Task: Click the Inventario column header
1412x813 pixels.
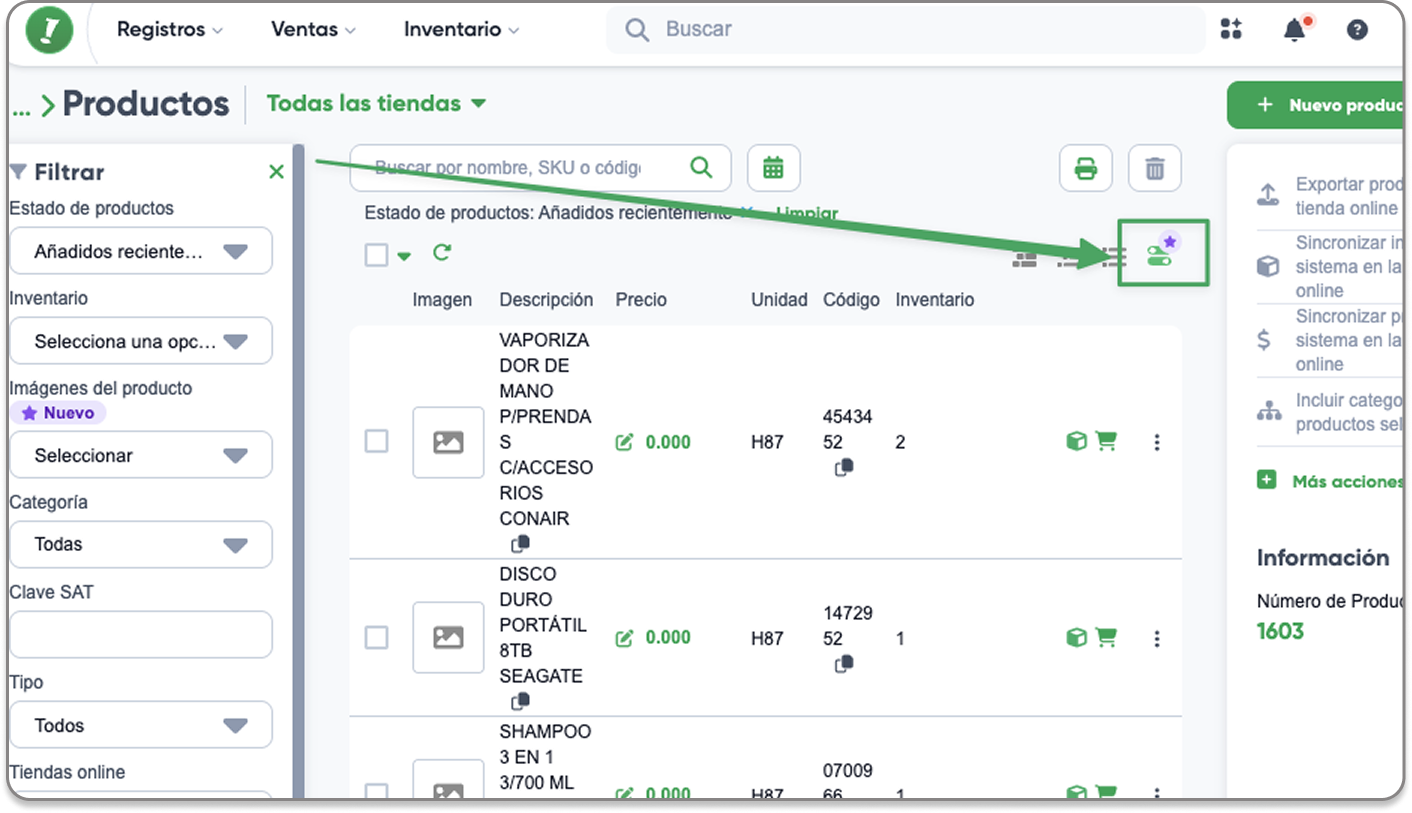Action: (935, 299)
